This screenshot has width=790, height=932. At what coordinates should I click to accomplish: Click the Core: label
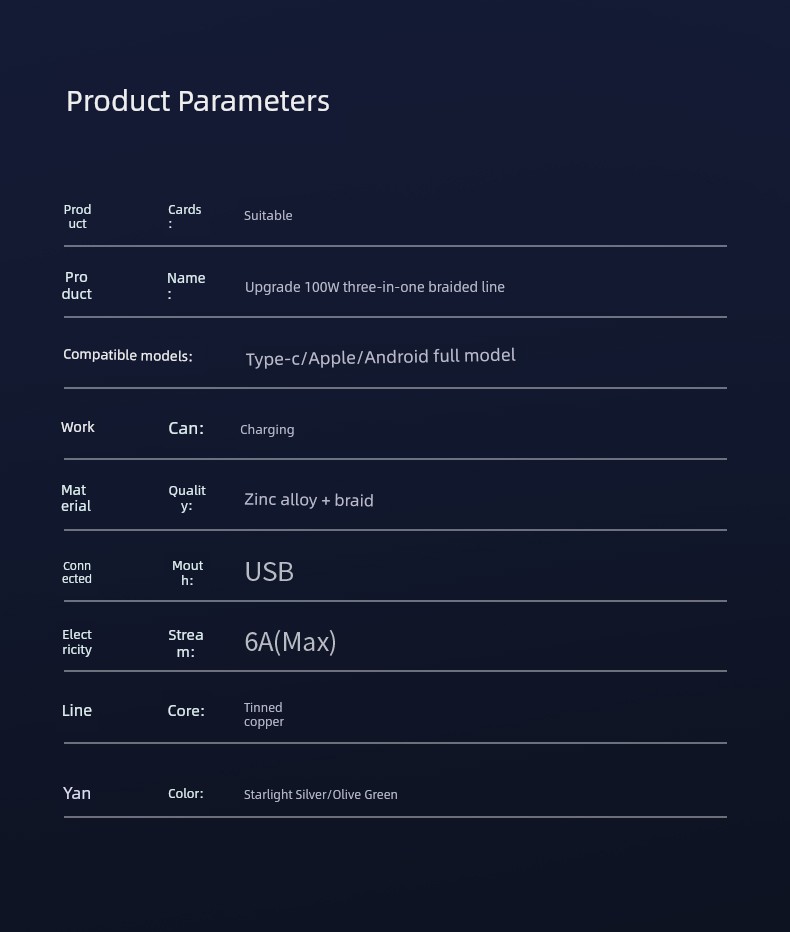pyautogui.click(x=186, y=710)
